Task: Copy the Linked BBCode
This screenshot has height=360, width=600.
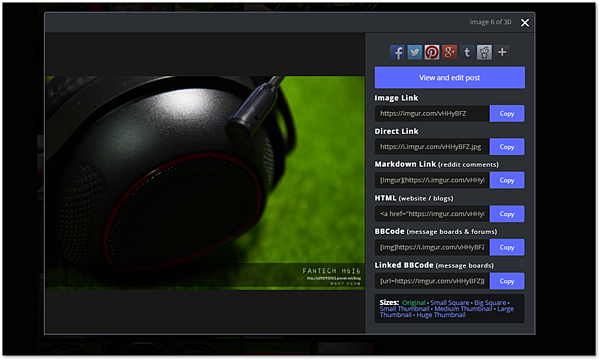Action: point(507,281)
